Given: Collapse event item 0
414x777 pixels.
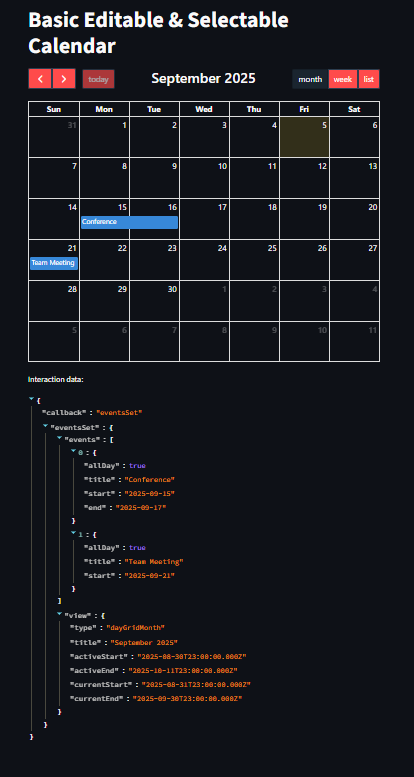Looking at the screenshot, I should click(73, 451).
